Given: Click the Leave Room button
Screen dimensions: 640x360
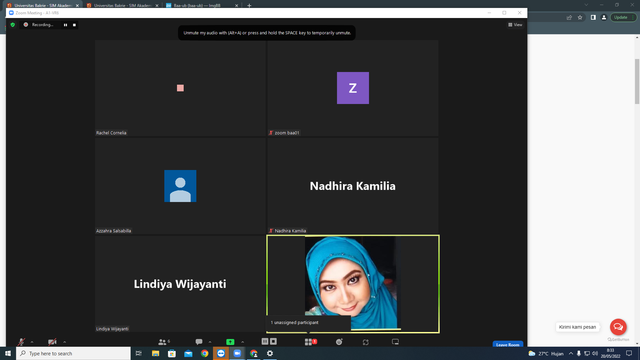Looking at the screenshot, I should point(508,344).
